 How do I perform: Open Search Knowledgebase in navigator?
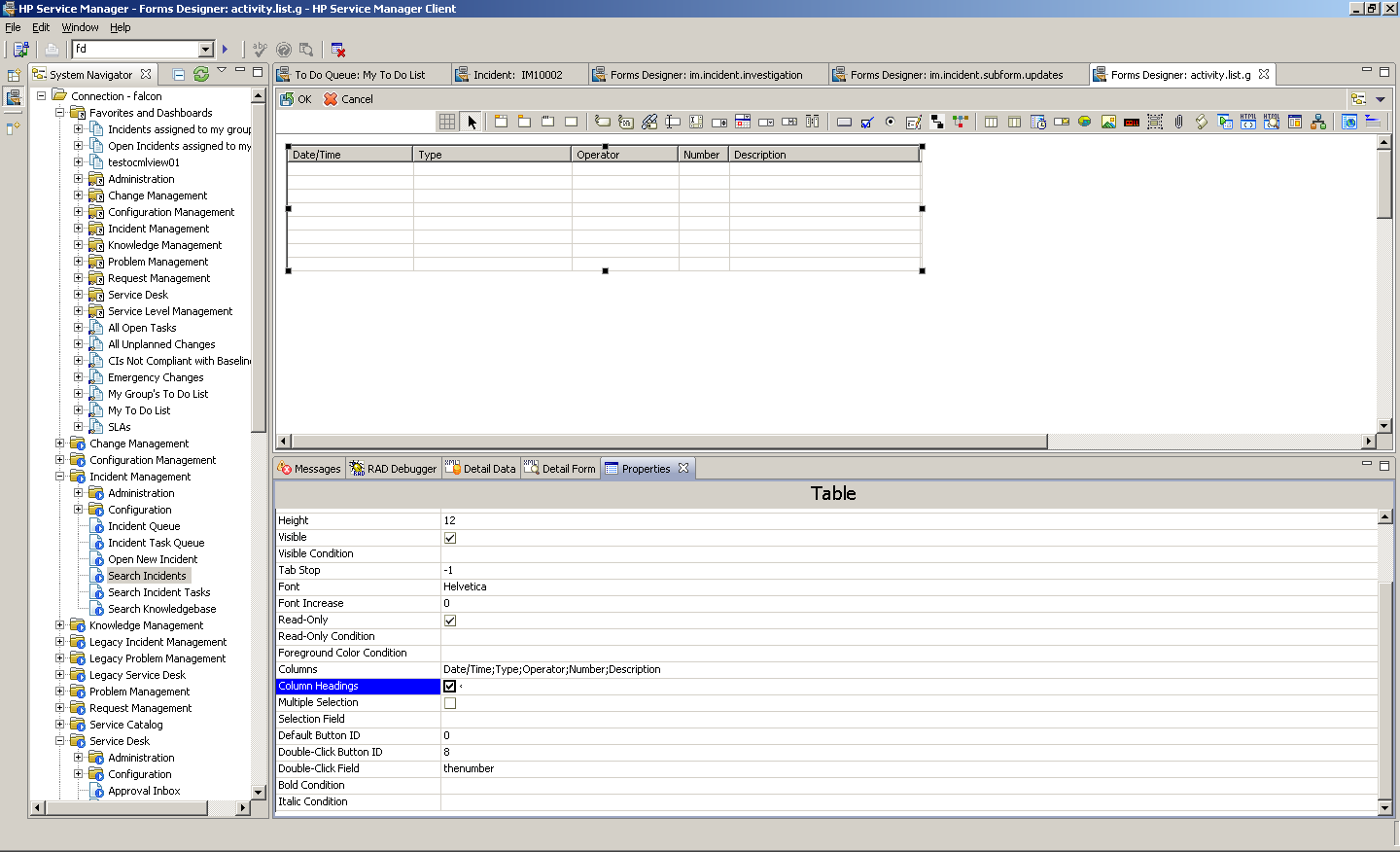[161, 608]
